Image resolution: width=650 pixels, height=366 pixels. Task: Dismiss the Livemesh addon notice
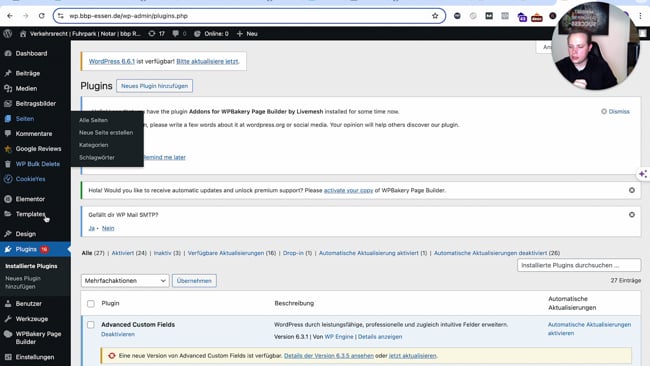(616, 111)
